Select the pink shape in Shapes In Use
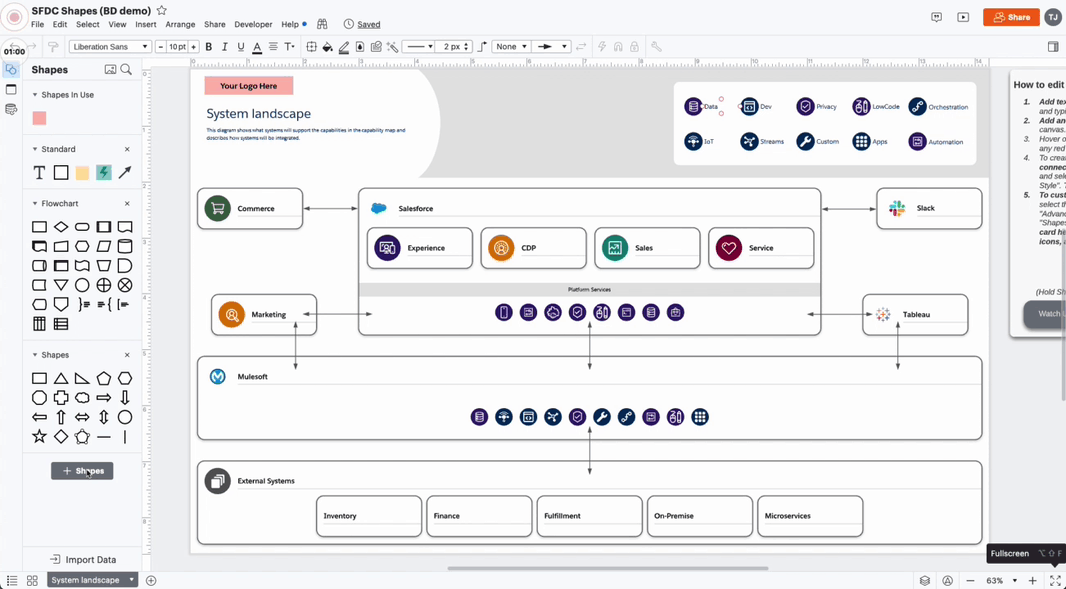1066x589 pixels. (x=39, y=118)
